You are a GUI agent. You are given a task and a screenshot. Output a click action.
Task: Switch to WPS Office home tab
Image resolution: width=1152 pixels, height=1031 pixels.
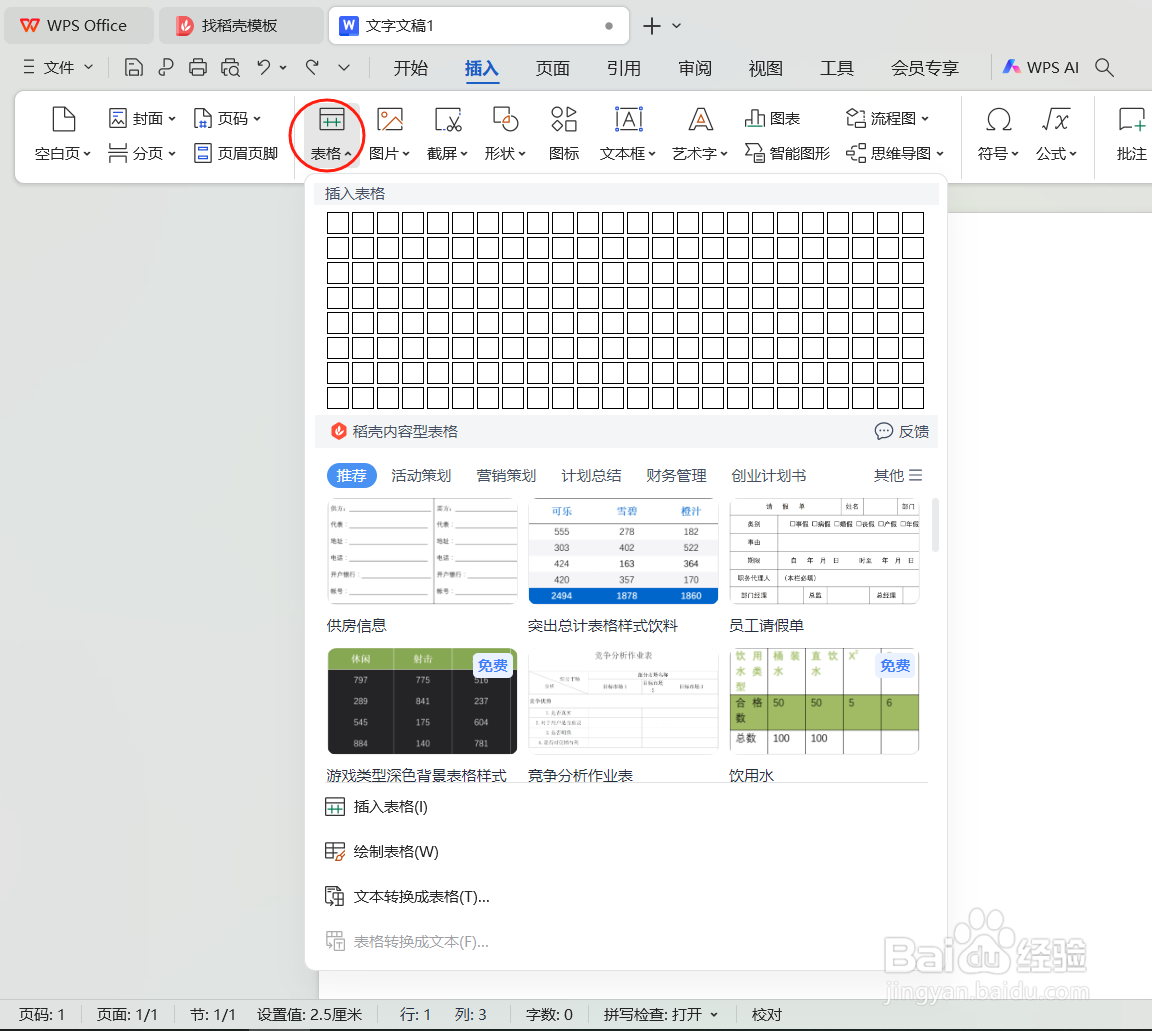tap(79, 26)
